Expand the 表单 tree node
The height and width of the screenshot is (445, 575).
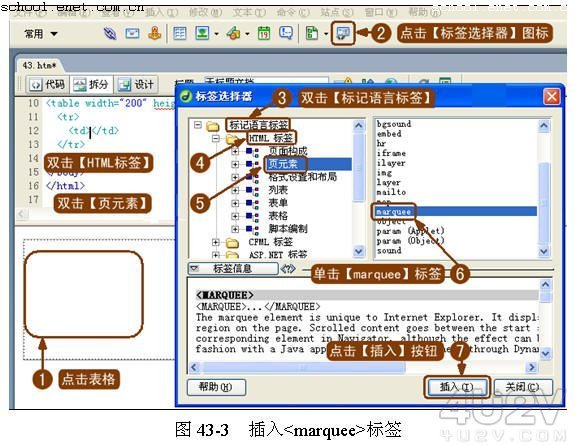pyautogui.click(x=235, y=203)
